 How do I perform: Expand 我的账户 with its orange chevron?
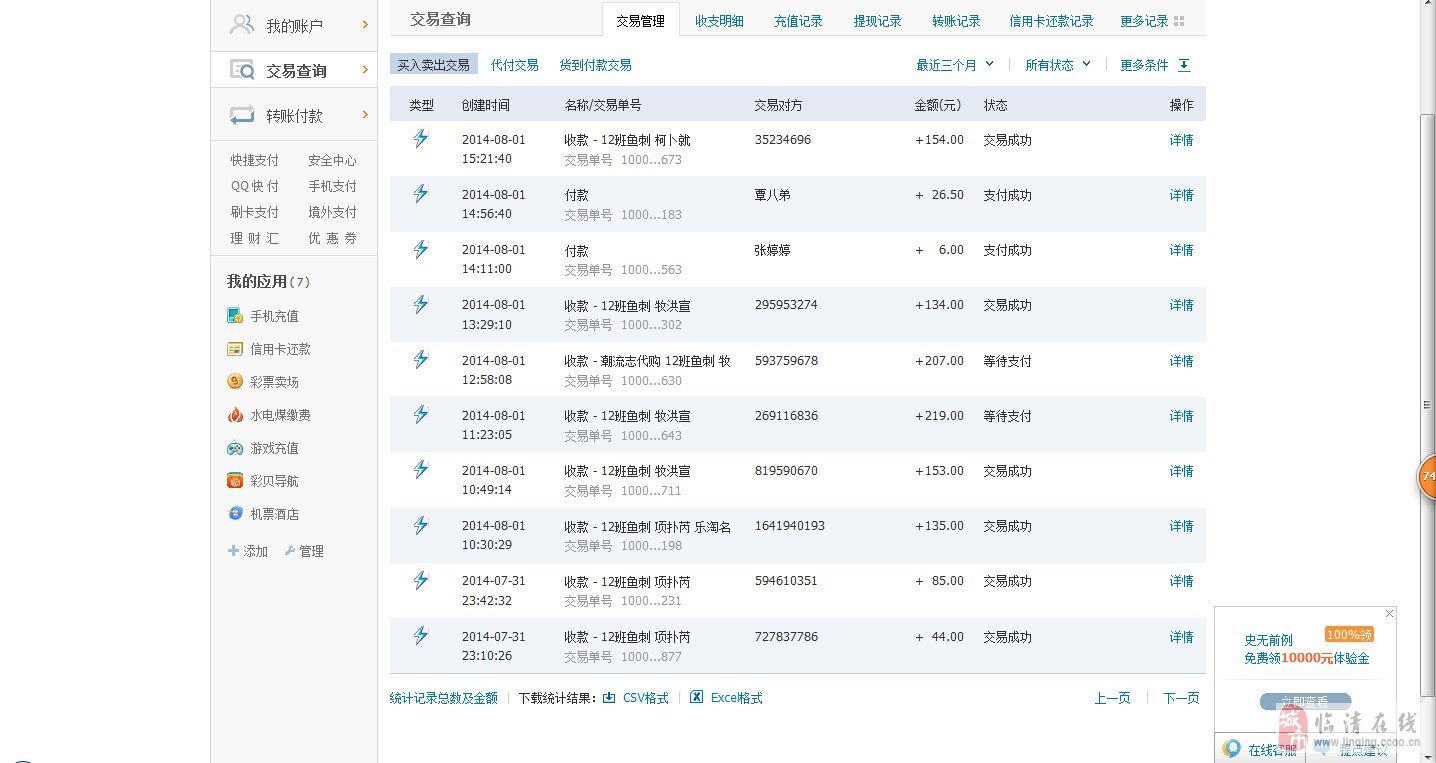pyautogui.click(x=365, y=24)
